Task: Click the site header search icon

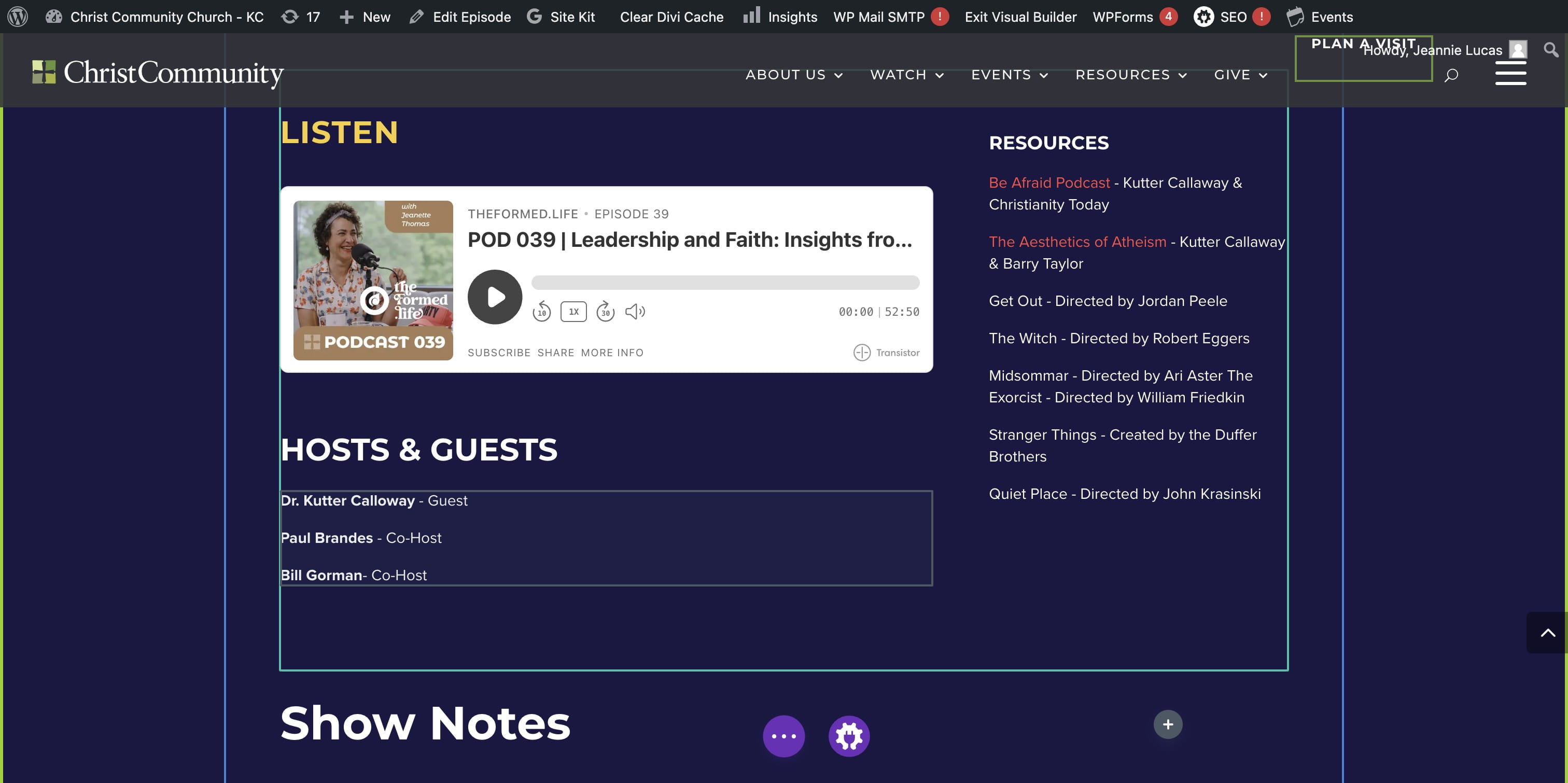Action: [x=1451, y=75]
